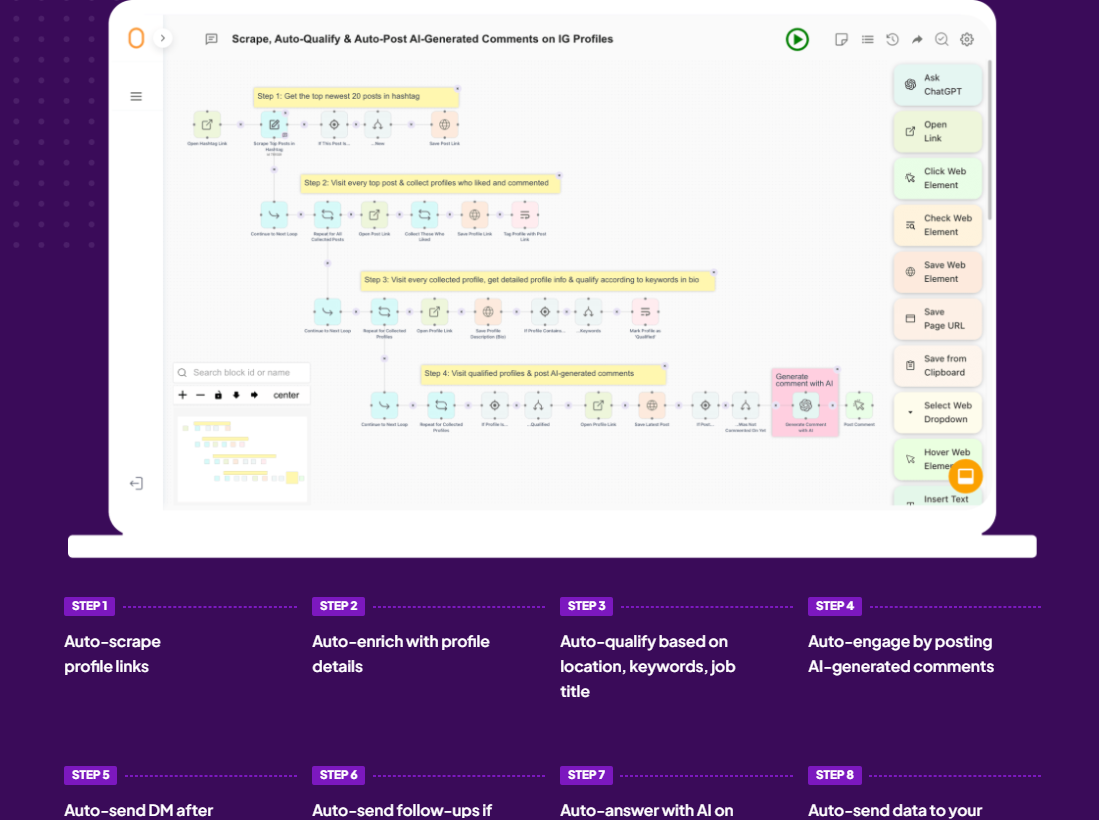Select the Repeat for All Collected Posts block

[327, 215]
